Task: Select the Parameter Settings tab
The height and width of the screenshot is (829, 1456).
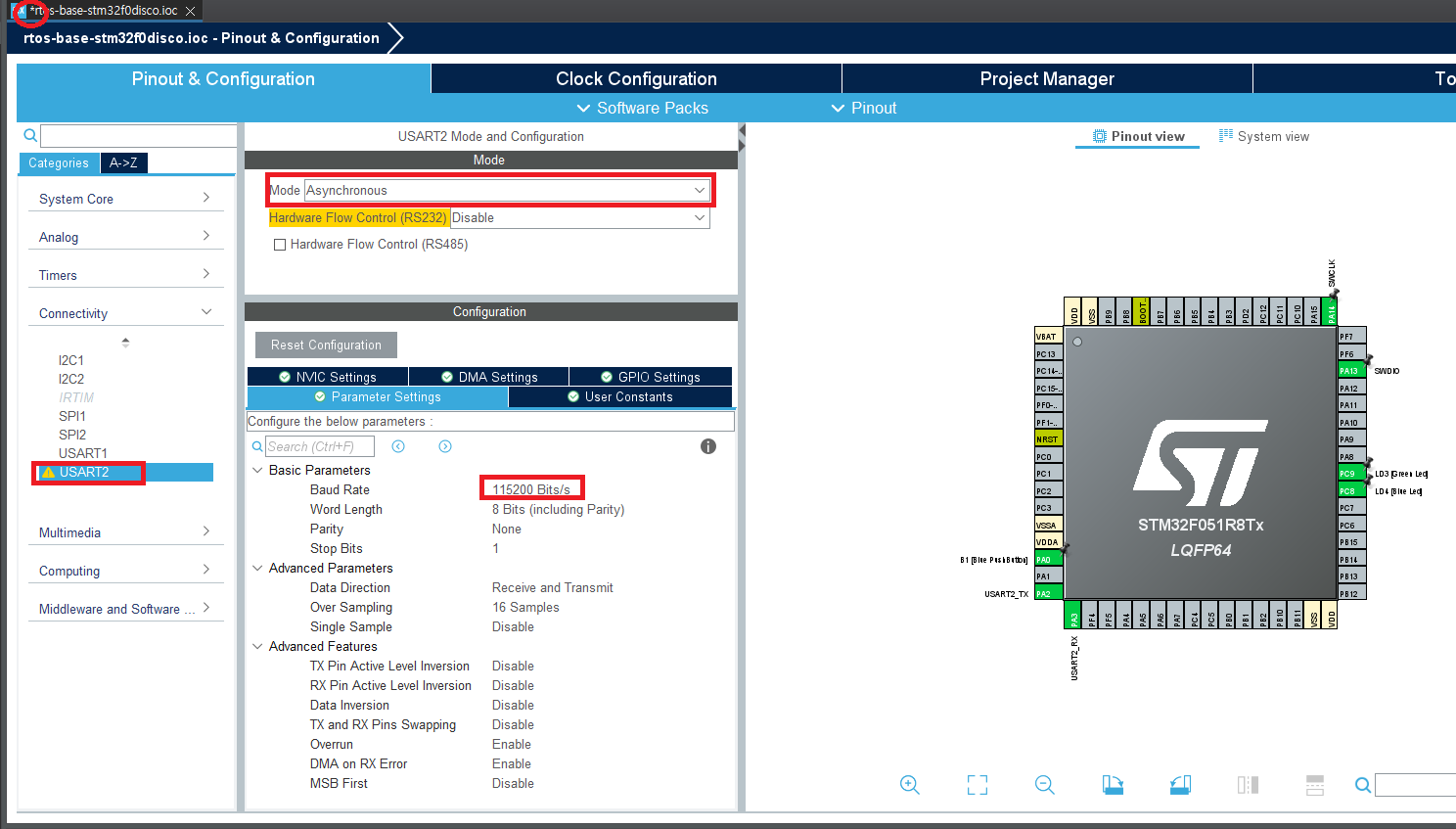Action: [x=378, y=396]
